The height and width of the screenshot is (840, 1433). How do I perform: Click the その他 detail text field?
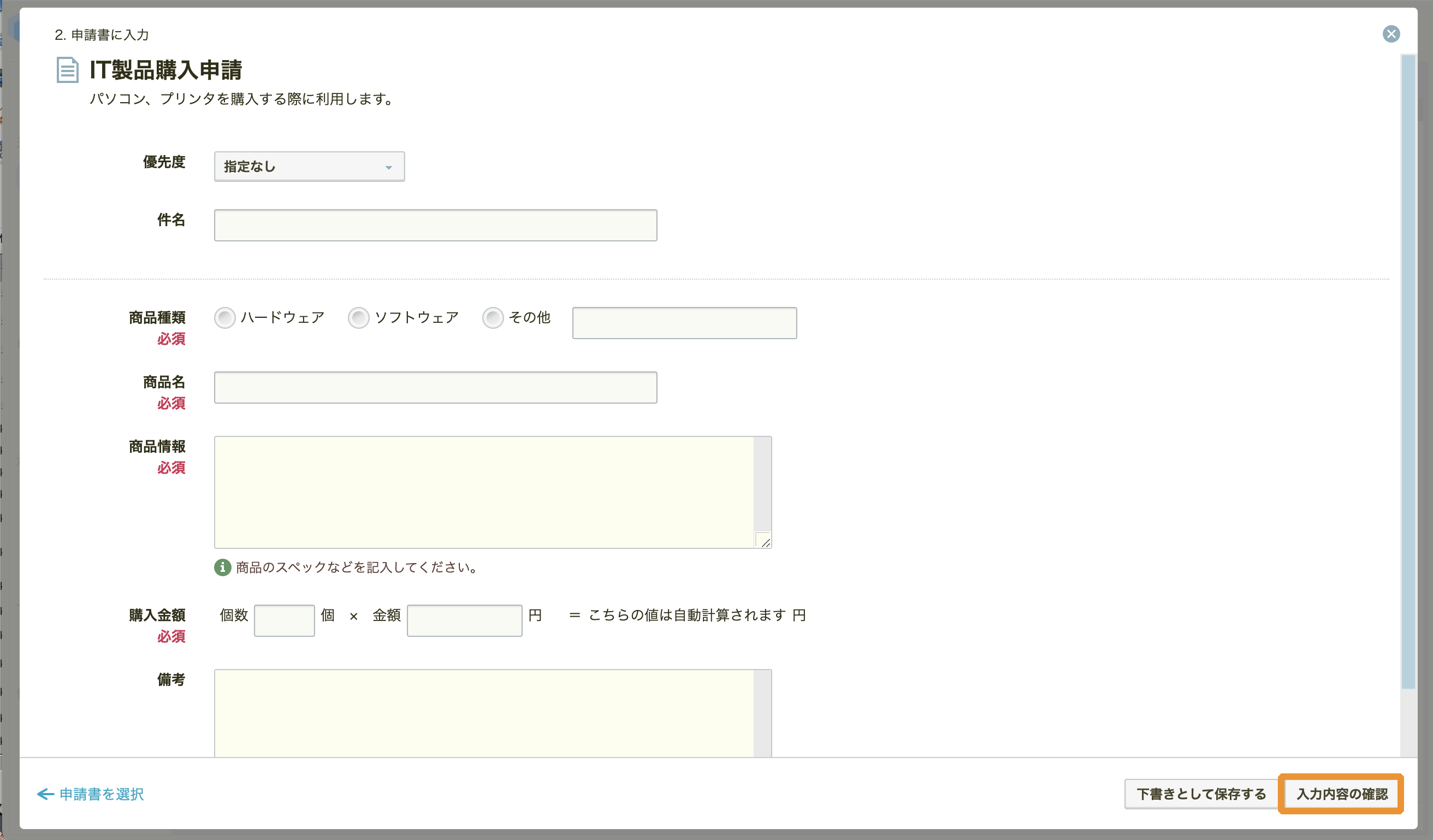coord(685,323)
